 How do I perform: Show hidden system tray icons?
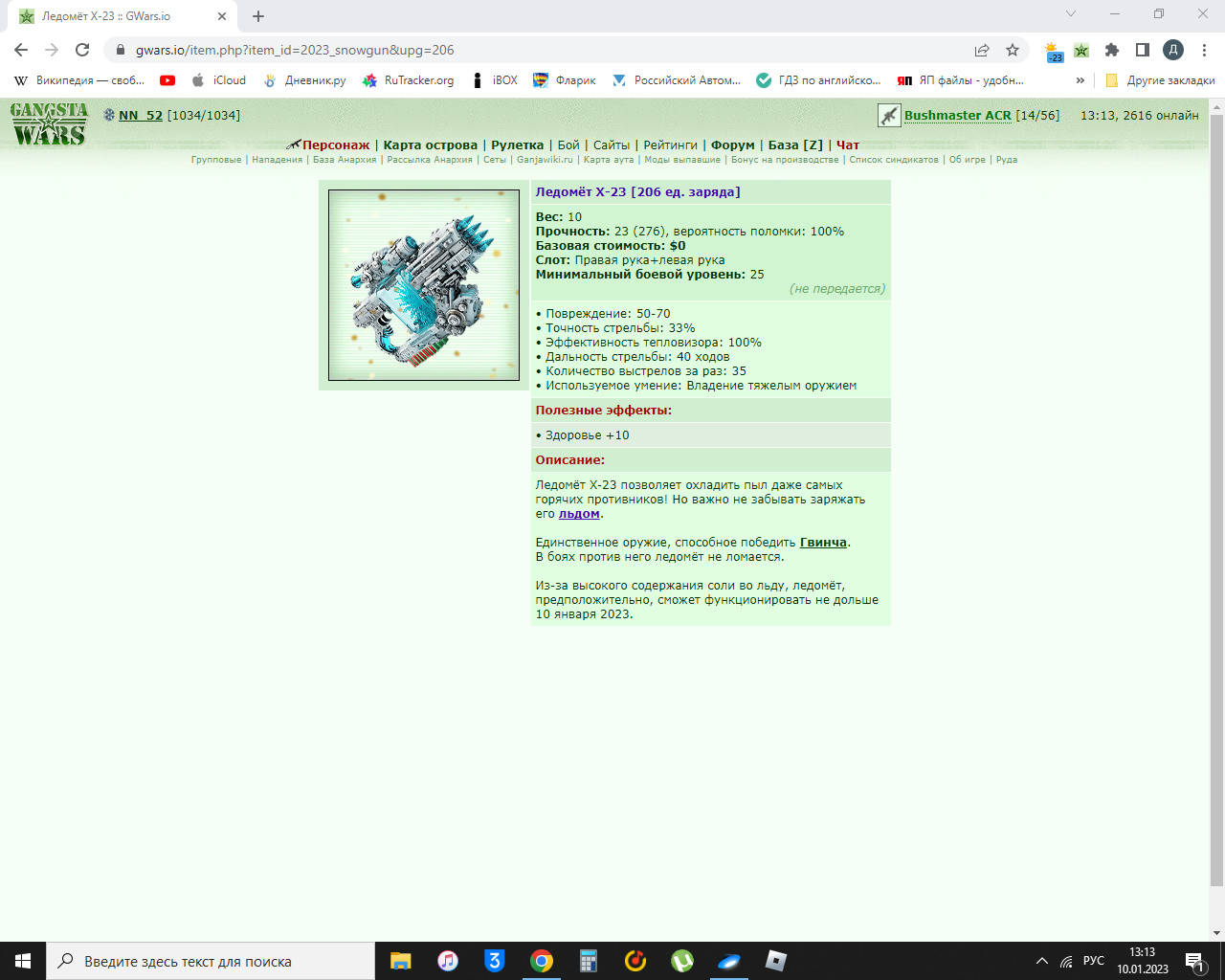[1042, 961]
